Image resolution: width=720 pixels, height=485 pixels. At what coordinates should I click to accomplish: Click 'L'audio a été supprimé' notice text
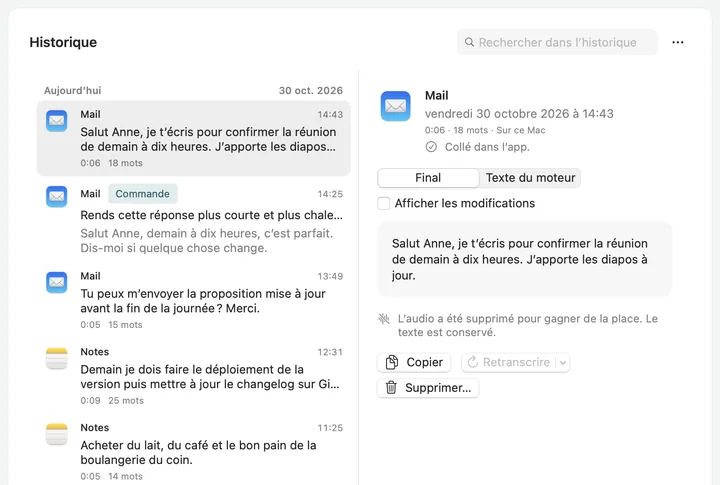[x=528, y=325]
